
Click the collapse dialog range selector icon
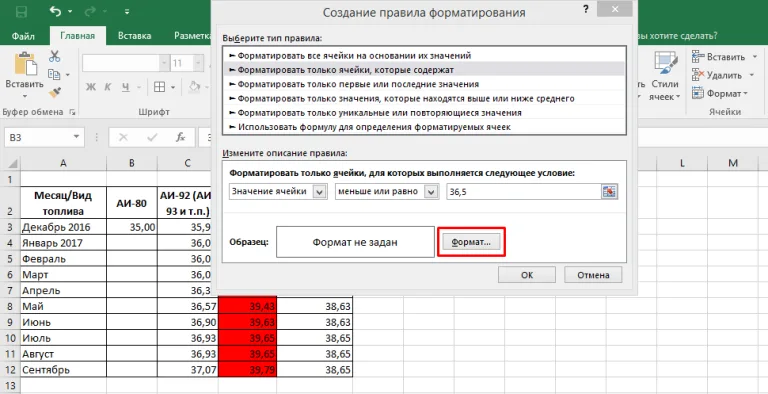[x=609, y=192]
